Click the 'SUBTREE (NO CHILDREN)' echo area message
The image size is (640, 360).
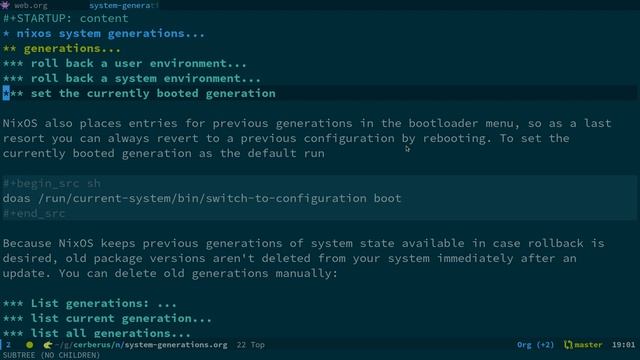coord(51,356)
